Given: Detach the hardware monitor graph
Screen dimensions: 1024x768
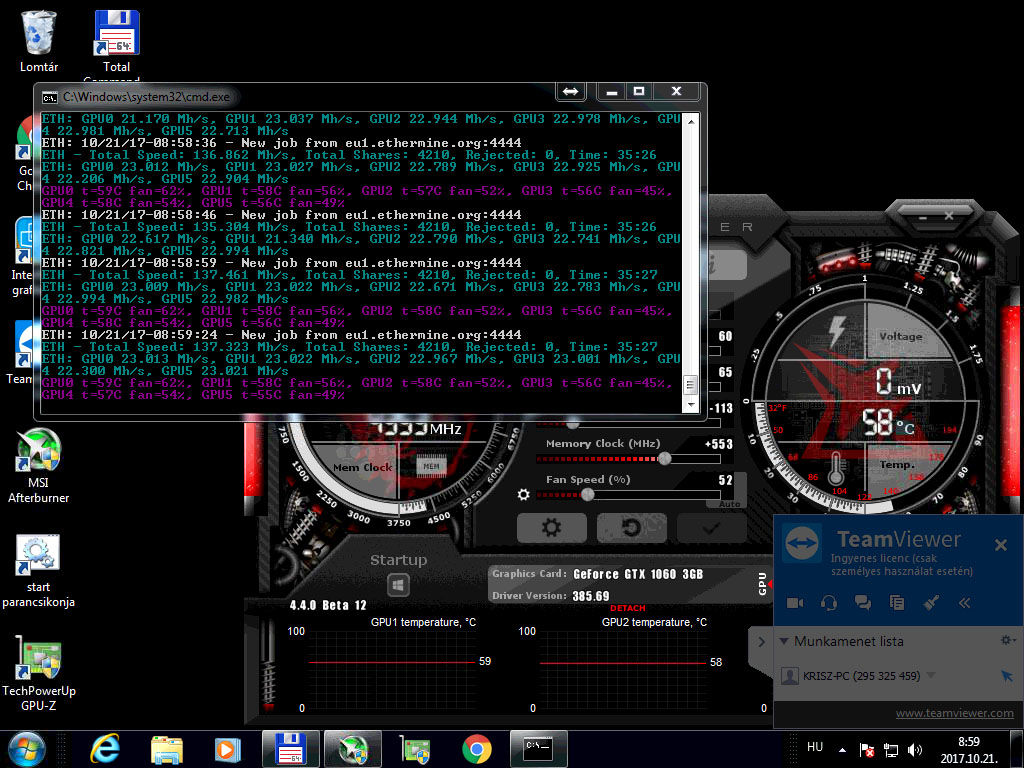Looking at the screenshot, I should (x=627, y=608).
